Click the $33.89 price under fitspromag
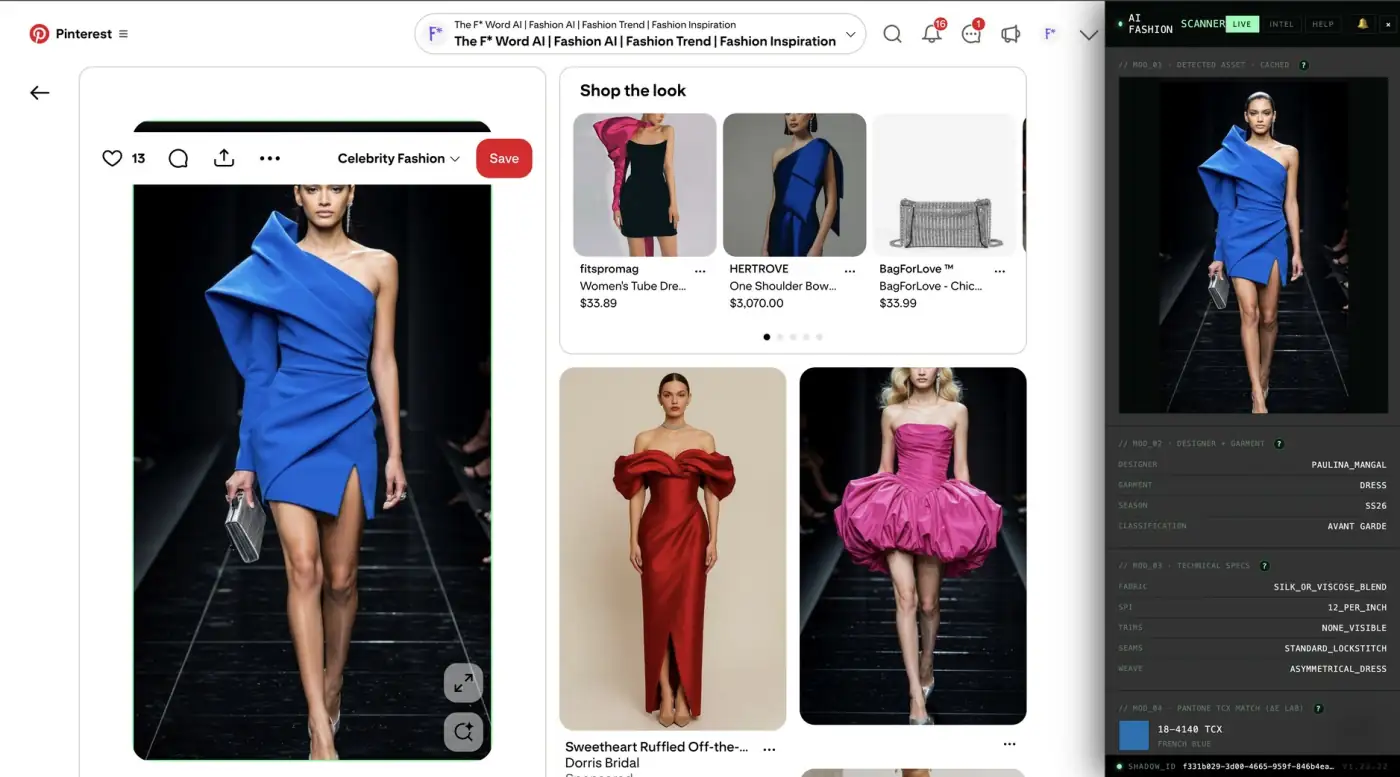The height and width of the screenshot is (777, 1400). (x=598, y=303)
